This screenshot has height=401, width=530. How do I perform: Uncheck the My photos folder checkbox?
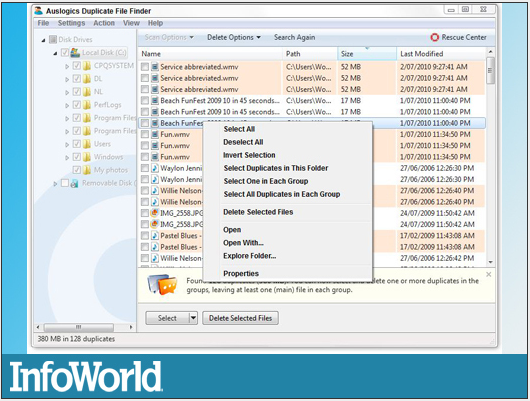(x=77, y=170)
